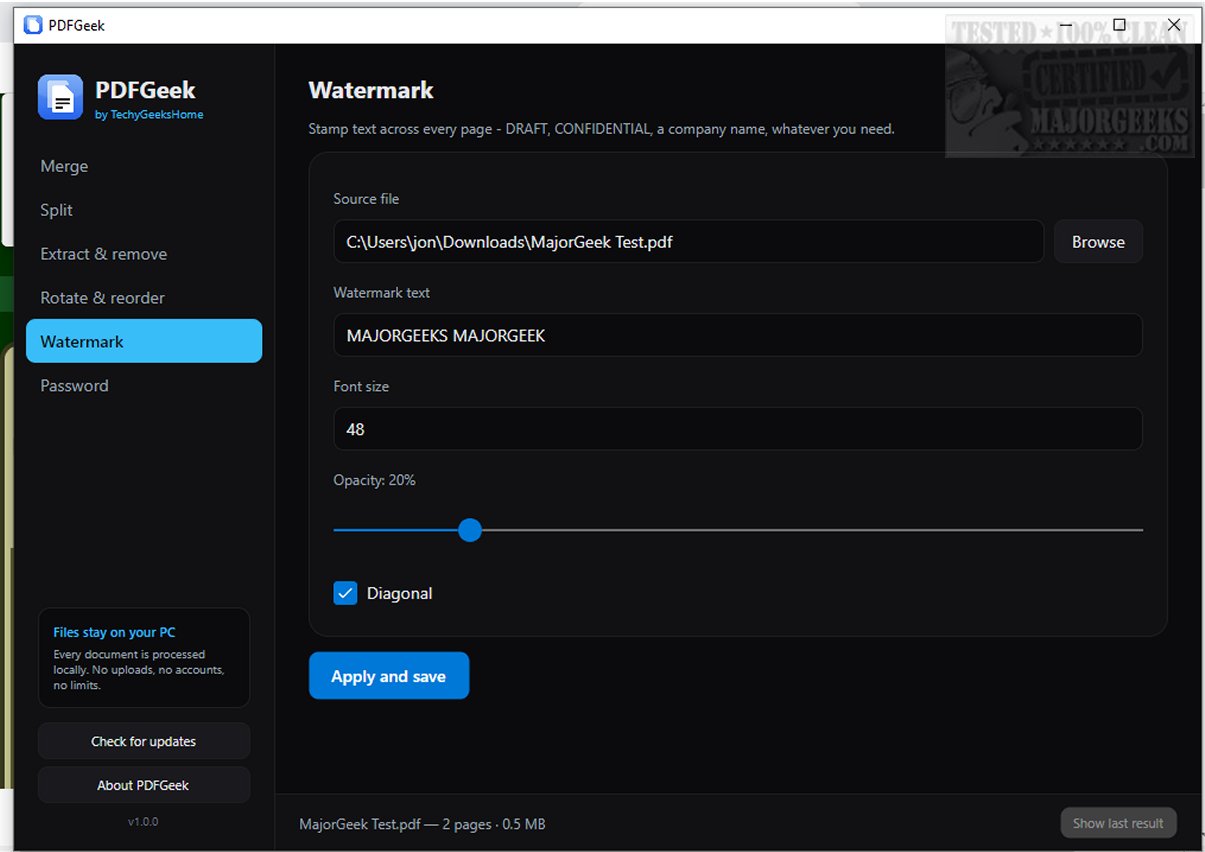Click the 'Source file' label
The height and width of the screenshot is (852, 1205).
[x=366, y=199]
